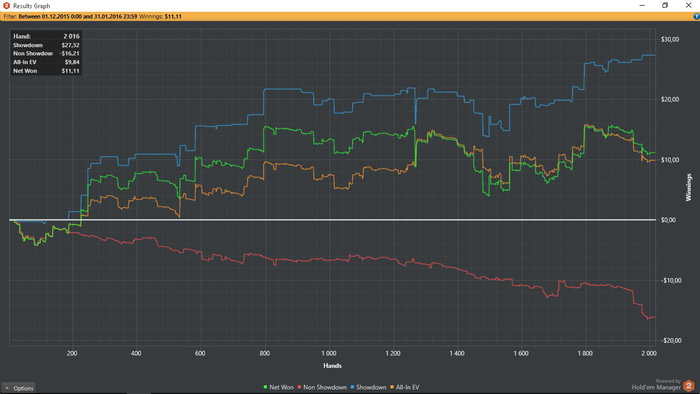
Task: Click the green Net Won legend swatch
Action: 266,387
